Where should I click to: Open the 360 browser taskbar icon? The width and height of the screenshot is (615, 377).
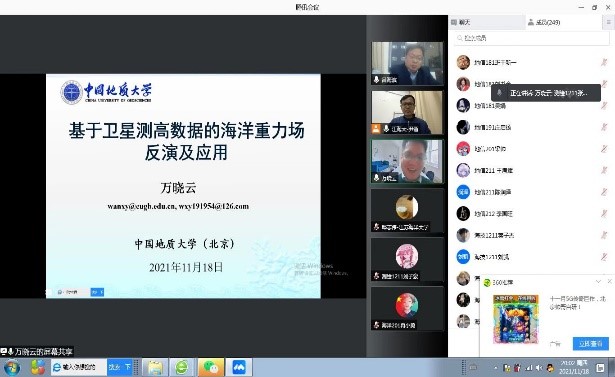[x=182, y=368]
